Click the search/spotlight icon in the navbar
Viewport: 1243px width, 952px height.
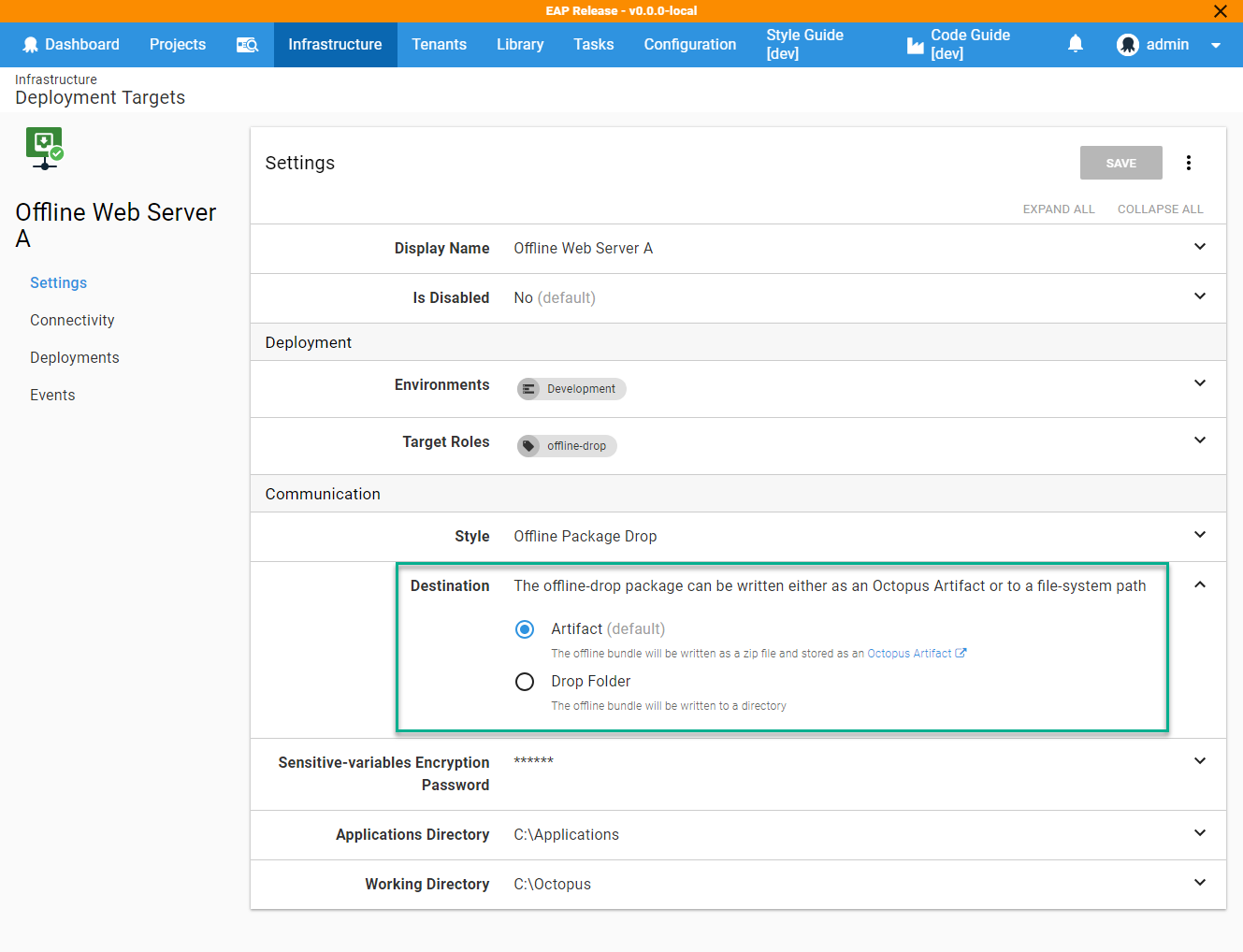tap(247, 45)
